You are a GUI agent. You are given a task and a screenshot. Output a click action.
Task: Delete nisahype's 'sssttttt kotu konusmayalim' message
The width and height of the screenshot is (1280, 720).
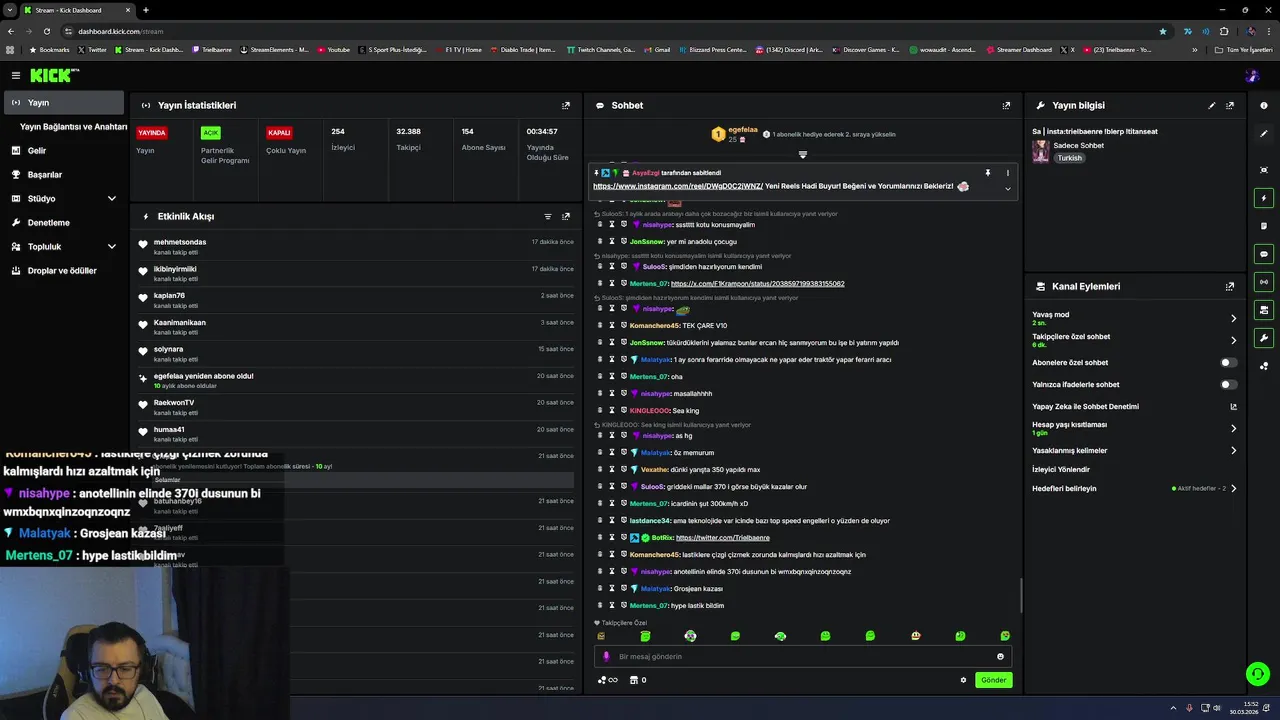click(x=600, y=225)
